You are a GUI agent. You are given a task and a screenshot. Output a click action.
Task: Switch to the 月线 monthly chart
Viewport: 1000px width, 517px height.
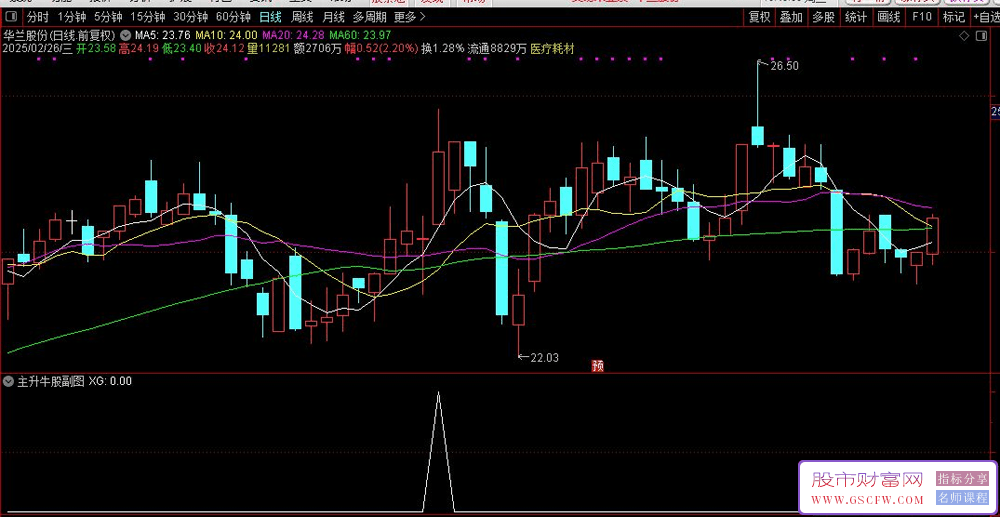click(x=333, y=17)
